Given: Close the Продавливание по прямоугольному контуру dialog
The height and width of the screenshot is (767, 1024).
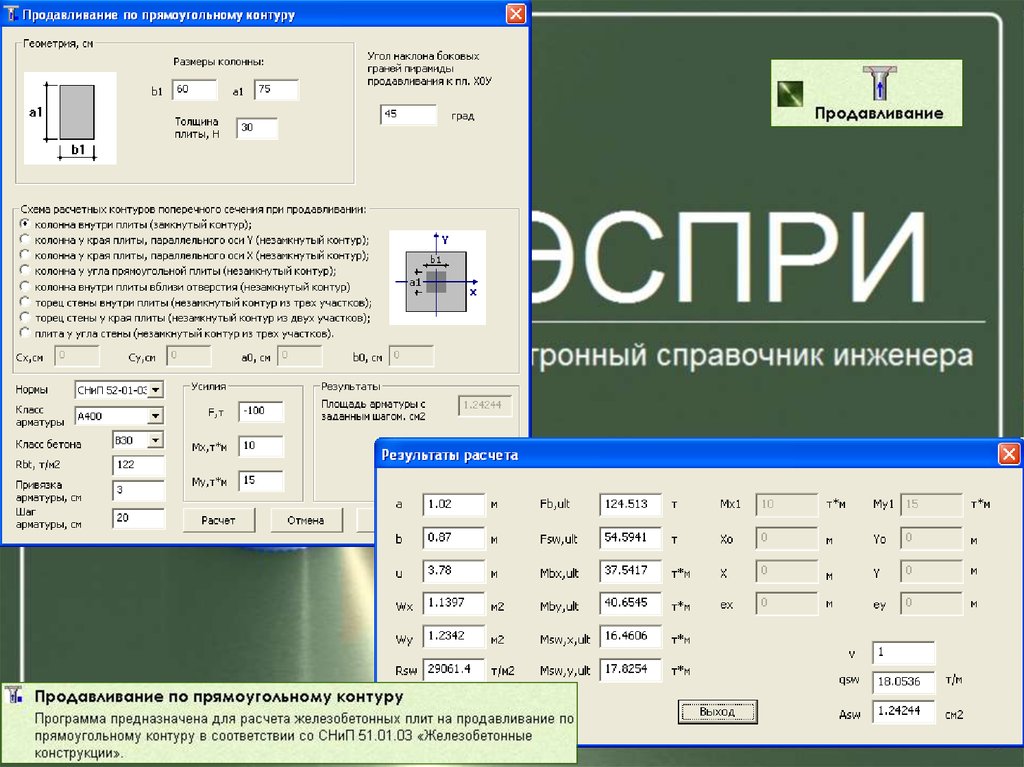Looking at the screenshot, I should click(x=516, y=14).
